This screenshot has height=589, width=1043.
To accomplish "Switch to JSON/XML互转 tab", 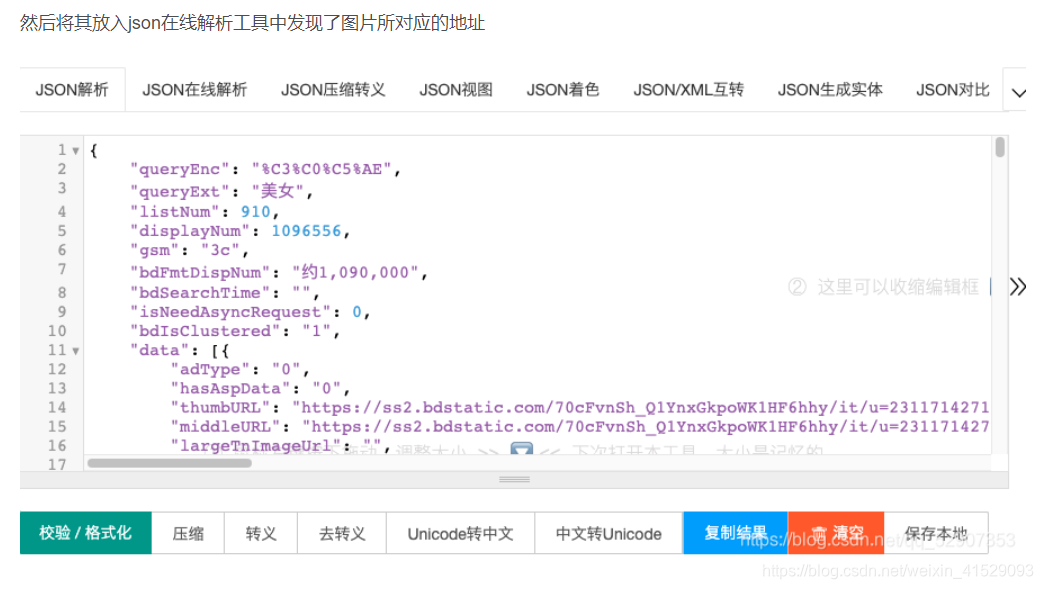I will point(688,90).
